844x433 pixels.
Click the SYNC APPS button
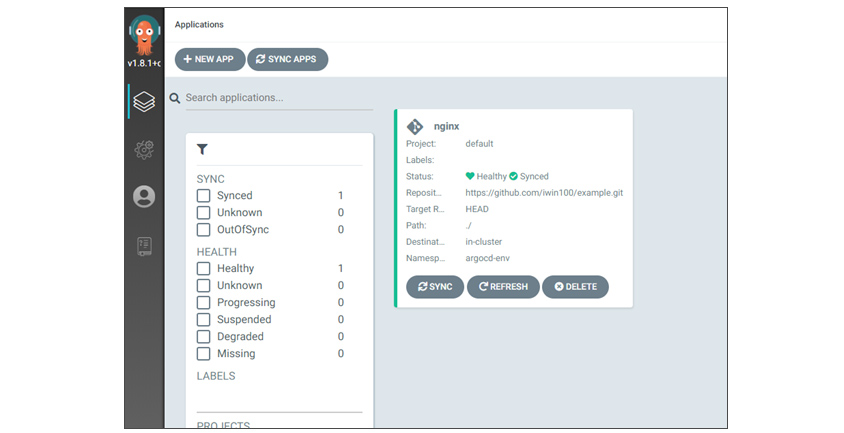287,59
